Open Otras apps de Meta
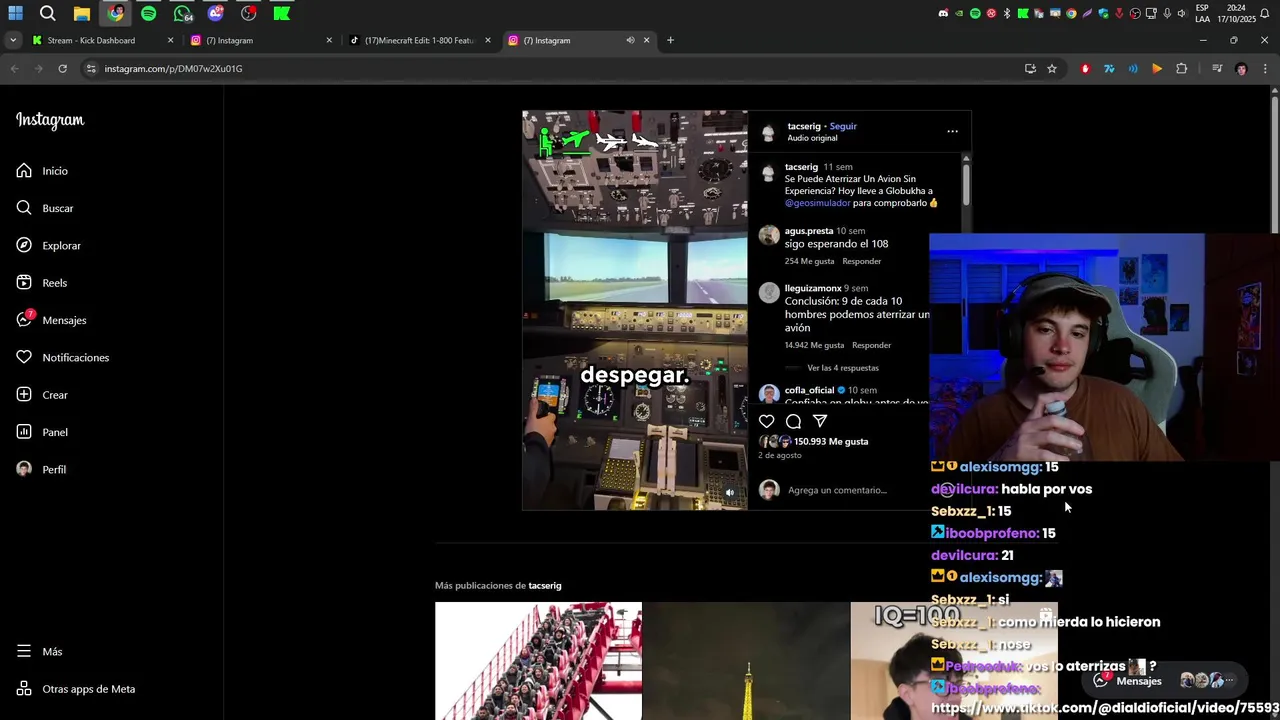 [75, 689]
